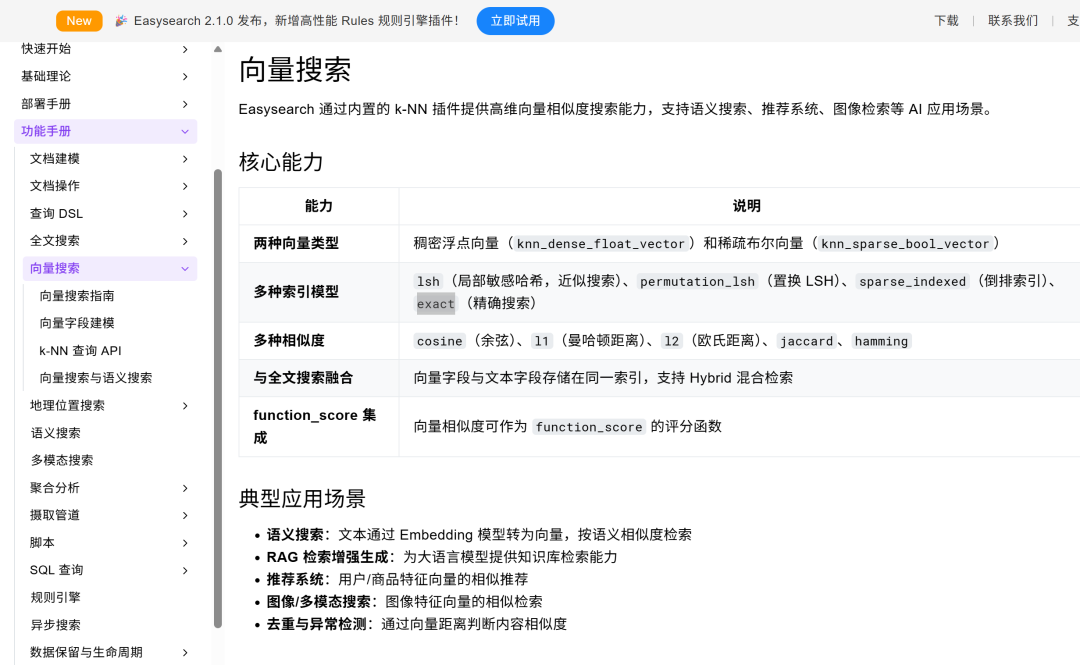Open the 下载 link
Image resolution: width=1080 pixels, height=665 pixels.
pos(946,21)
